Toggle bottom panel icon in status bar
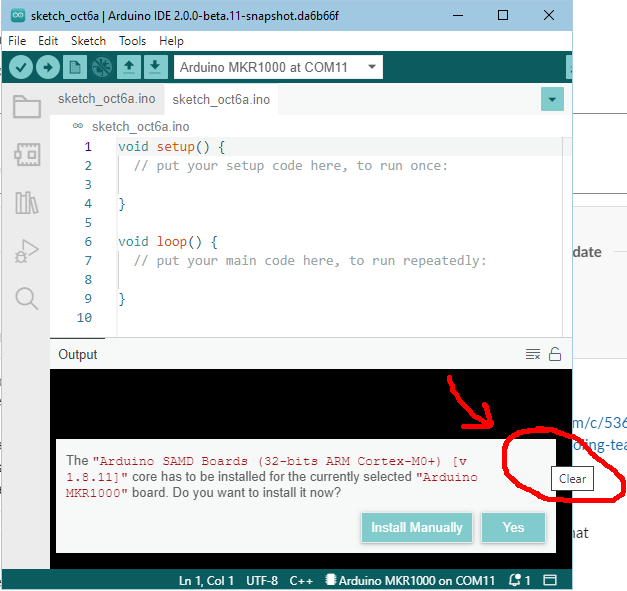The height and width of the screenshot is (591, 627). click(x=550, y=580)
